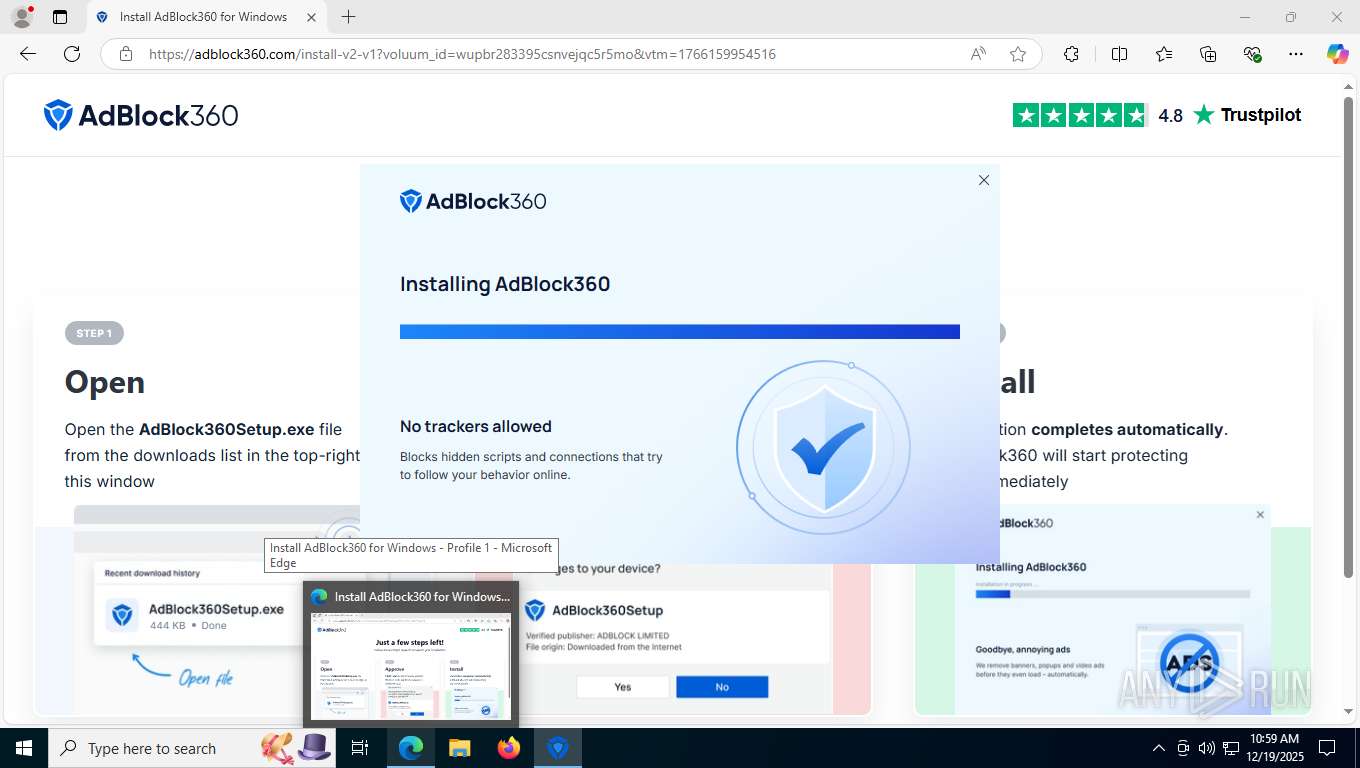Open Task View on the taskbar
This screenshot has width=1360, height=768.
pyautogui.click(x=360, y=748)
